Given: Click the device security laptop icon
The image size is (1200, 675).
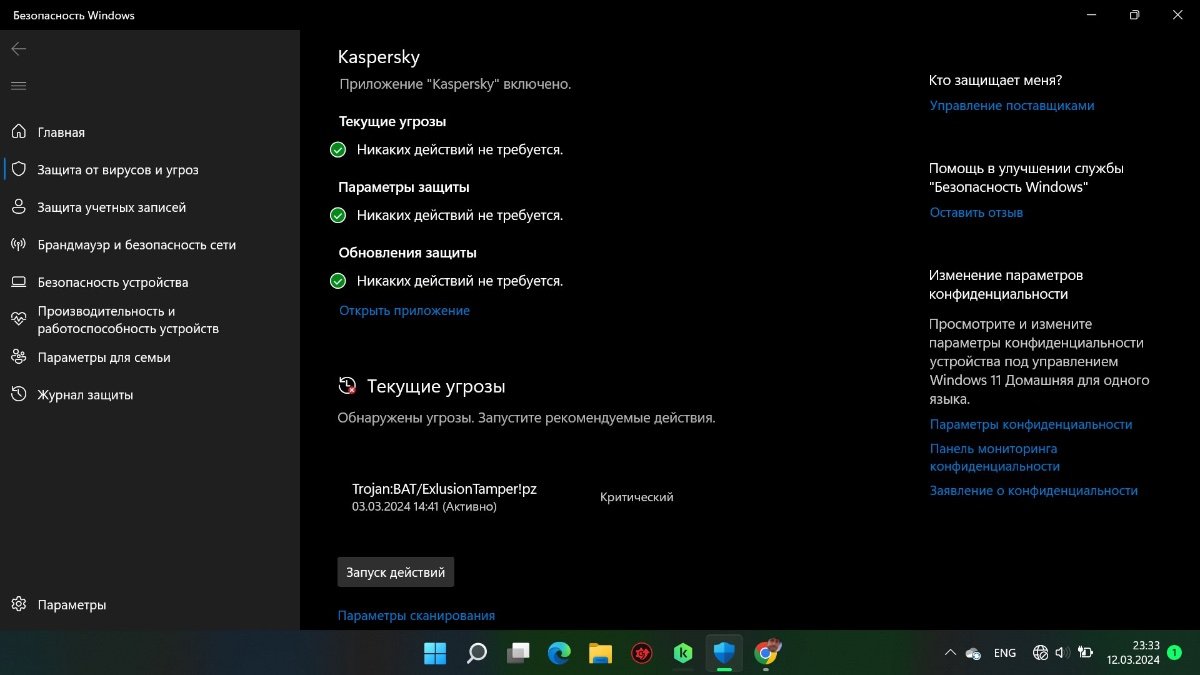Looking at the screenshot, I should coord(18,282).
